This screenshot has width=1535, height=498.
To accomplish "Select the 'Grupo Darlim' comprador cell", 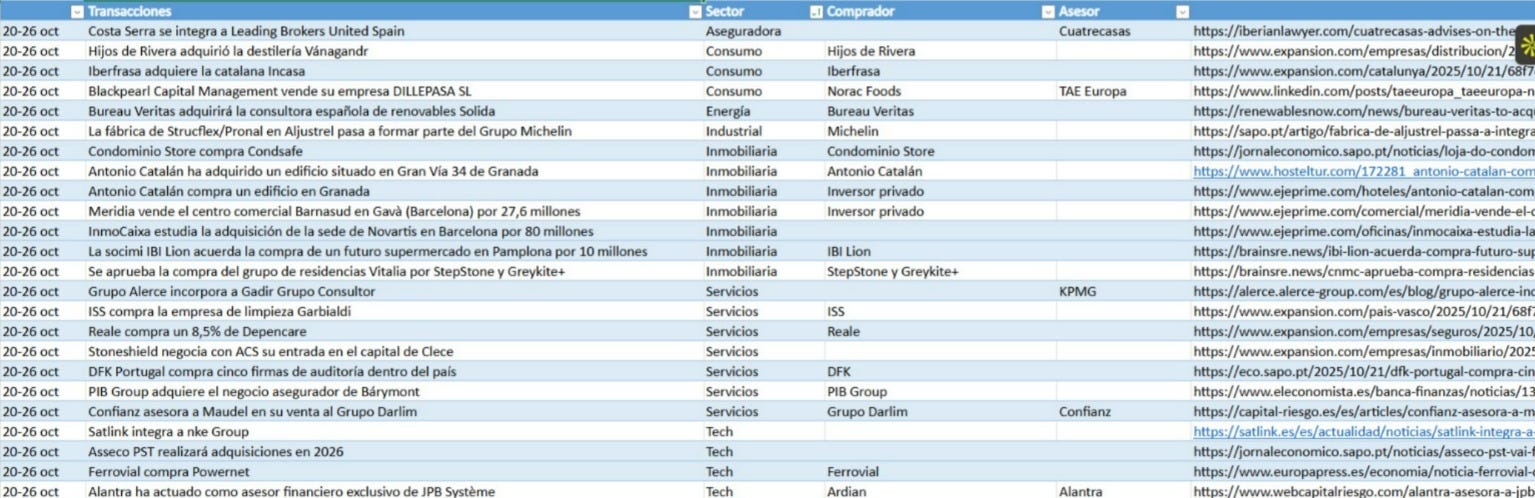I will [940, 411].
